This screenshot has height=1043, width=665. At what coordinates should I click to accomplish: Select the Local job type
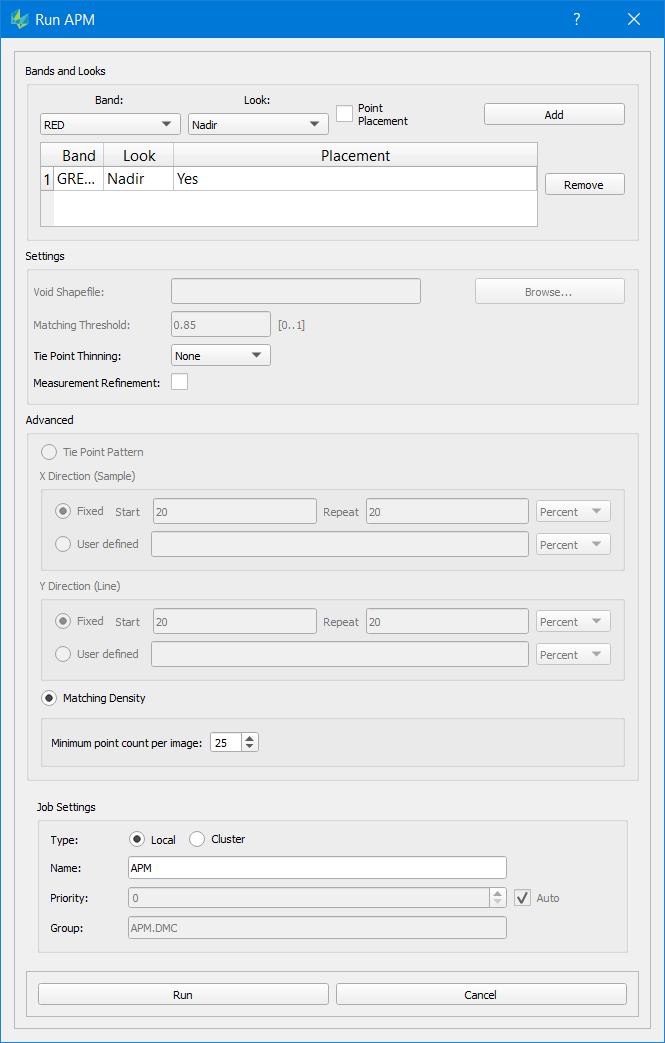point(137,839)
